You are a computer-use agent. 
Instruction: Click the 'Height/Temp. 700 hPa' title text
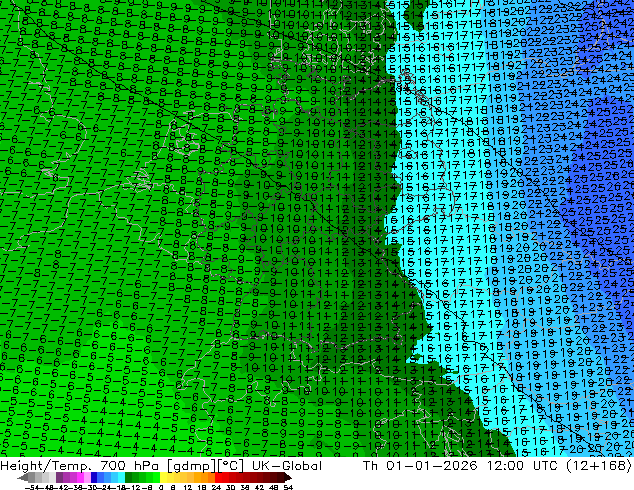[x=80, y=466]
